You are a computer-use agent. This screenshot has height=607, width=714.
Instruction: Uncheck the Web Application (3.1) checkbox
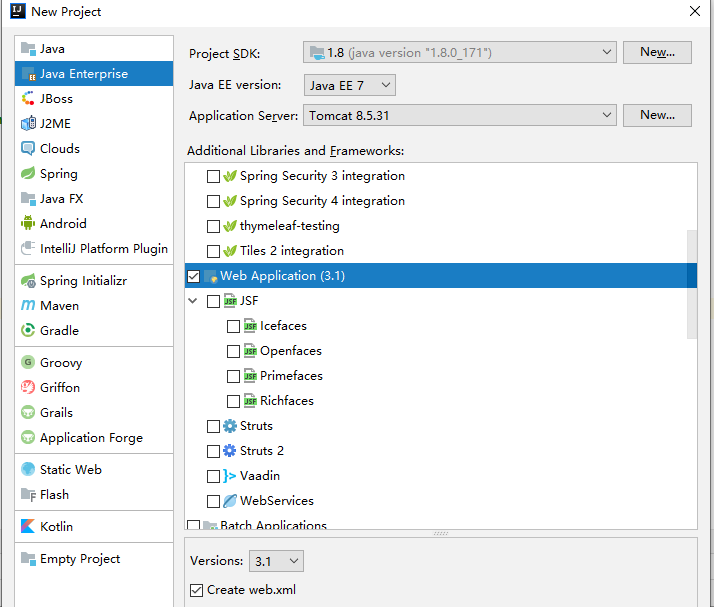tap(194, 276)
